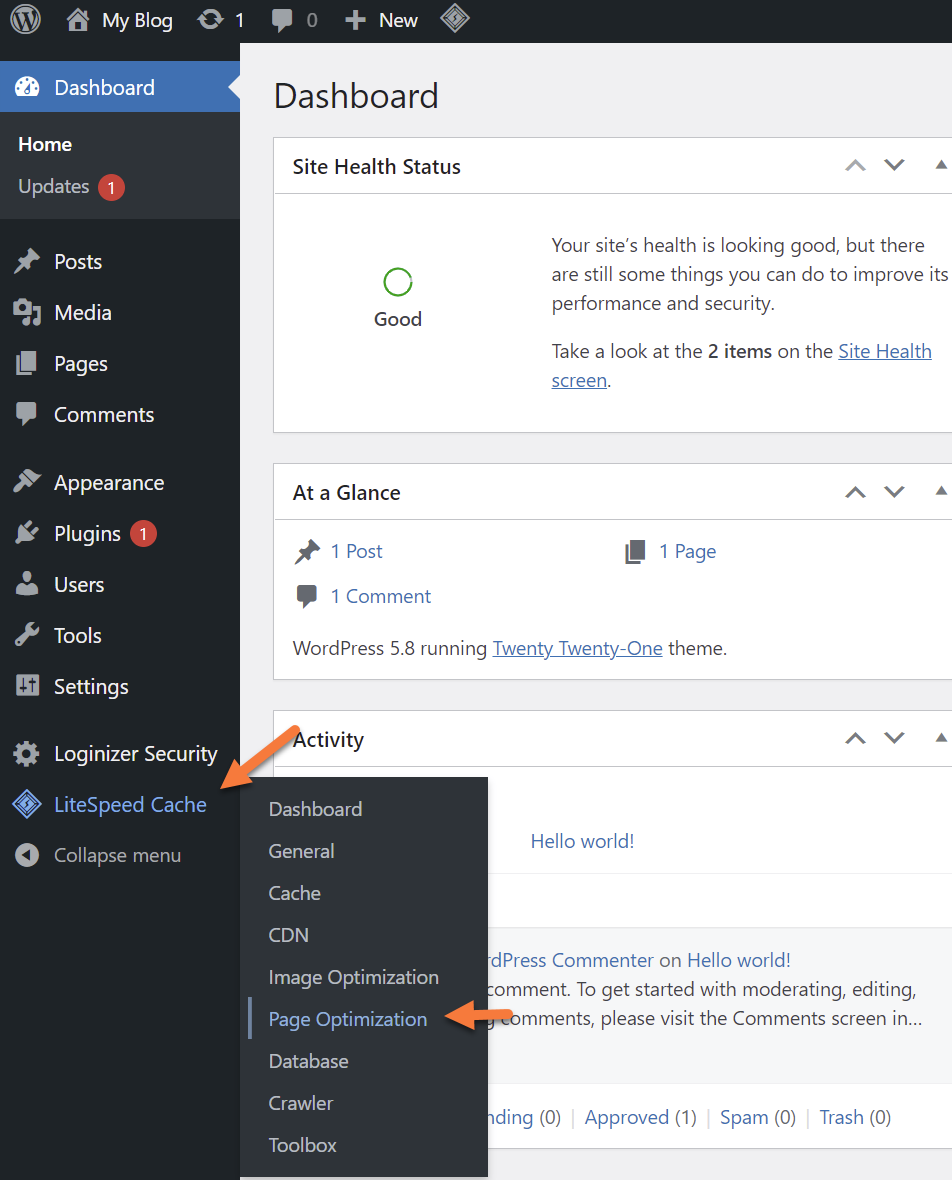Click the WordPress logo in admin bar
This screenshot has height=1180, width=952.
click(25, 20)
